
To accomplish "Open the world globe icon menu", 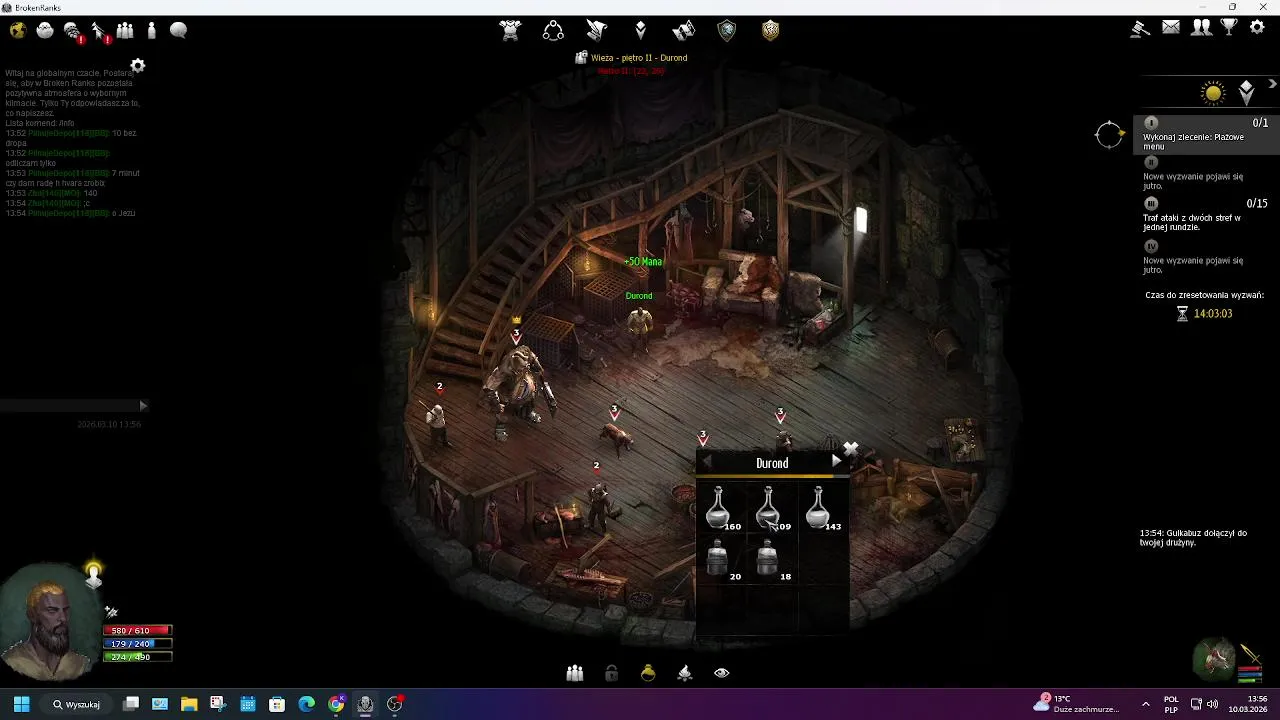I will click(18, 30).
